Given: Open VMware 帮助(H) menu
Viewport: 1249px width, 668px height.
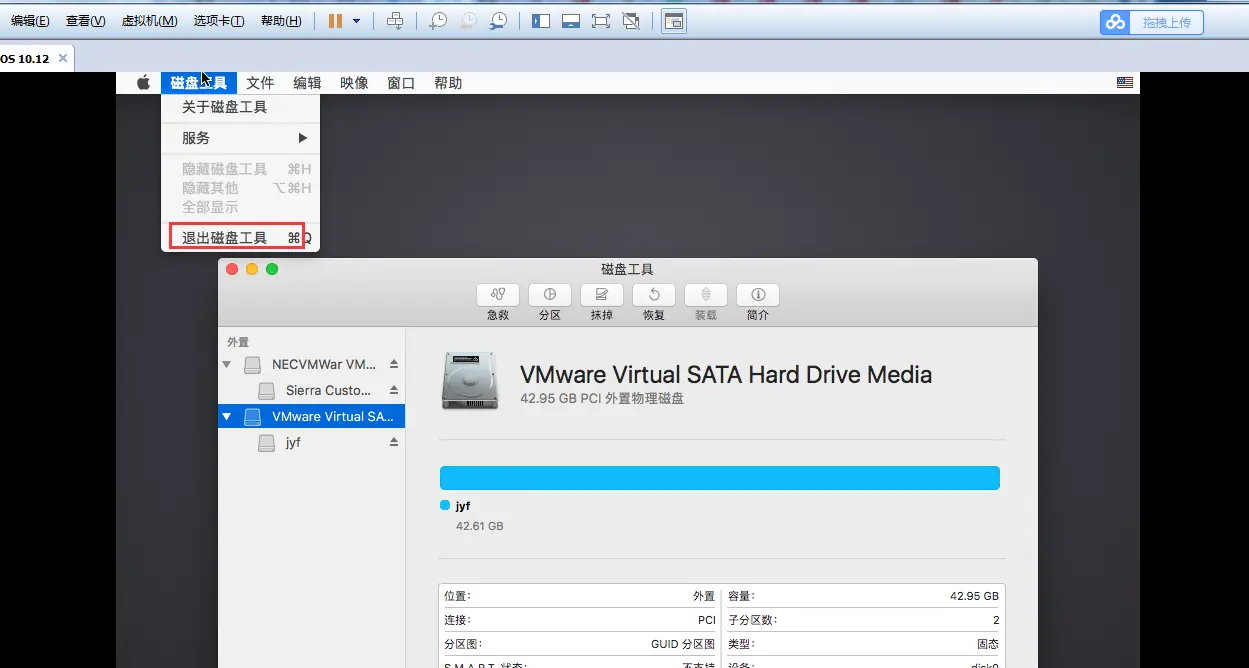Looking at the screenshot, I should pyautogui.click(x=281, y=21).
